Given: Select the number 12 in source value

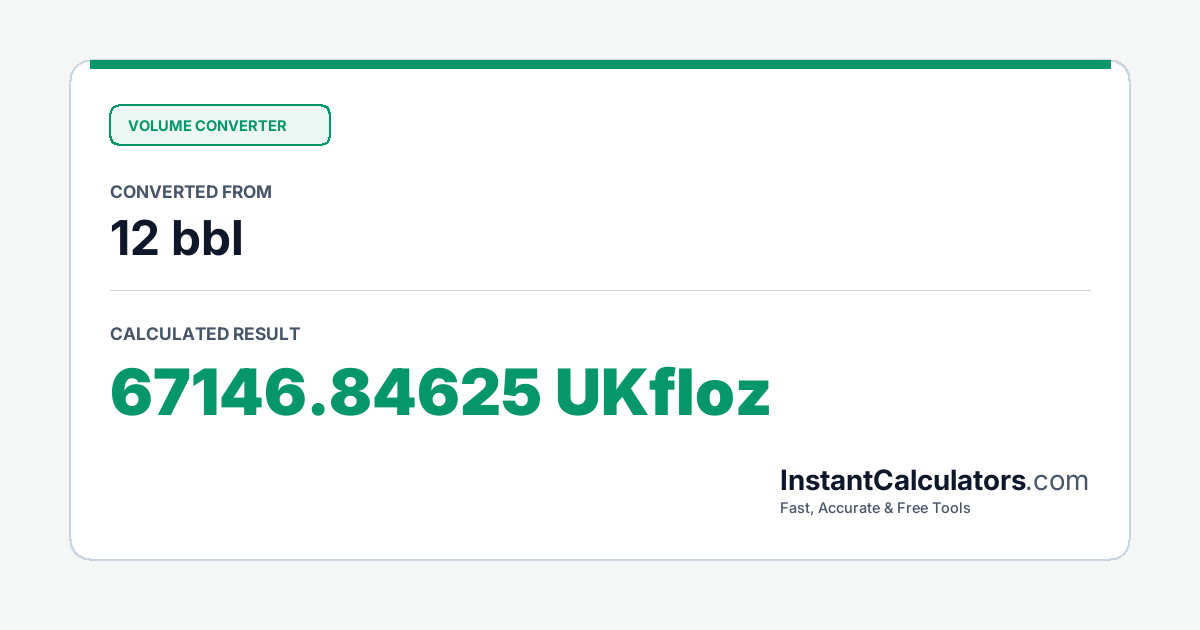Looking at the screenshot, I should pyautogui.click(x=134, y=238).
